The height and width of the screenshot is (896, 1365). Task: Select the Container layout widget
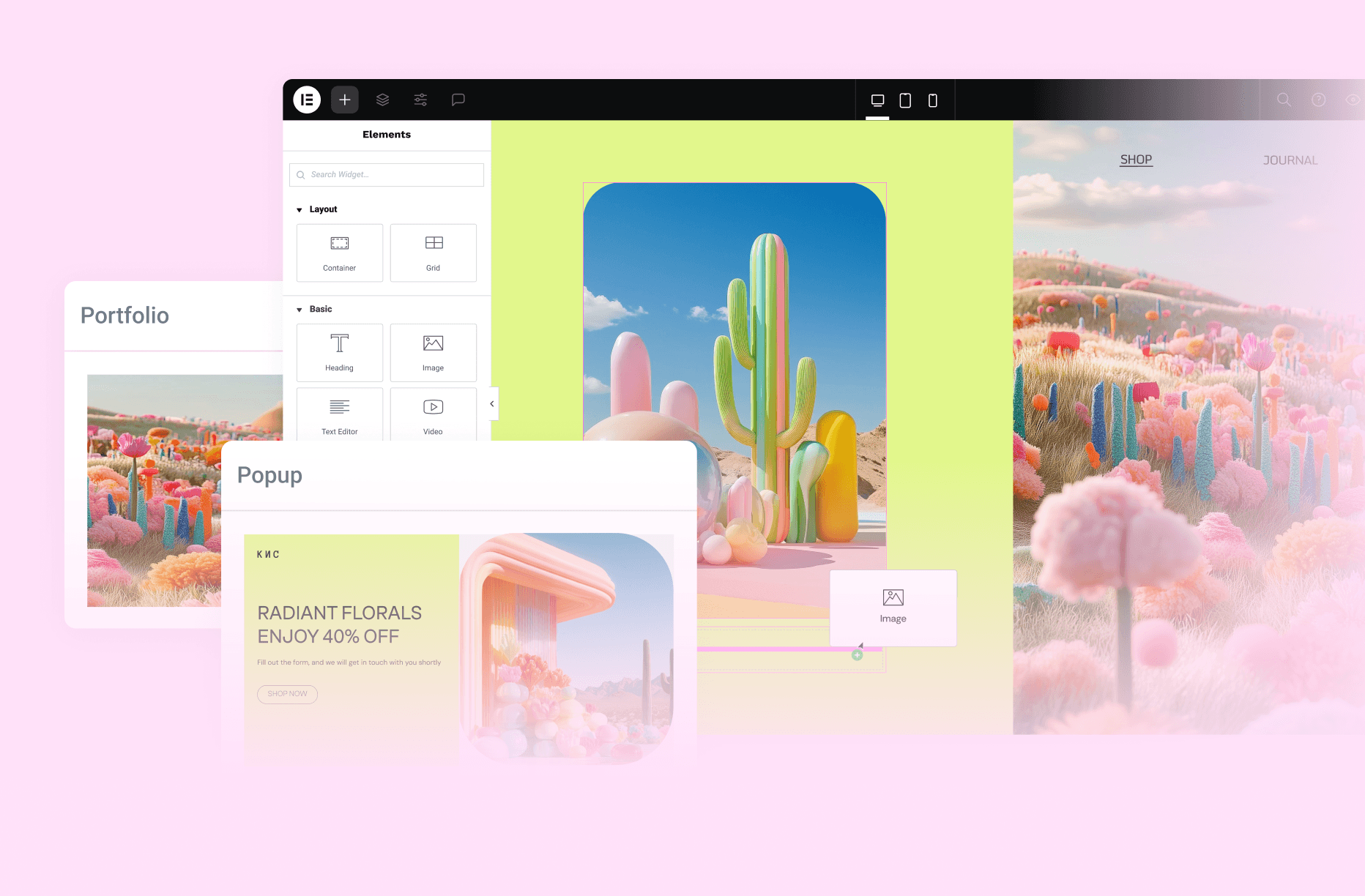(340, 253)
